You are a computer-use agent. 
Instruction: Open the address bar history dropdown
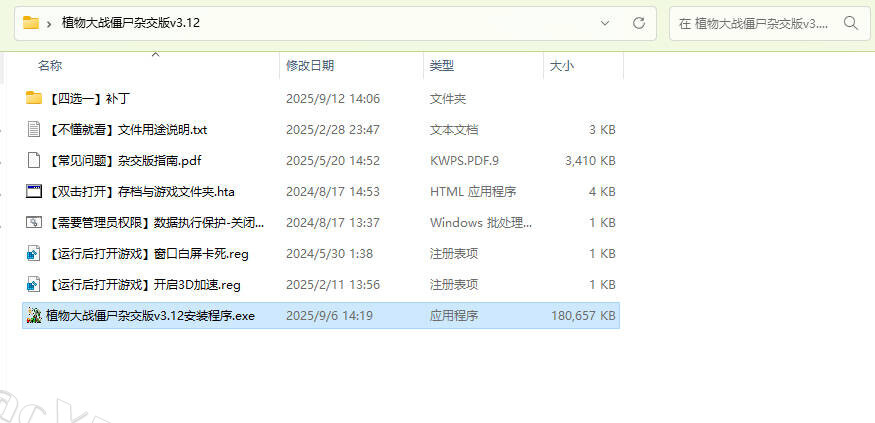[605, 22]
